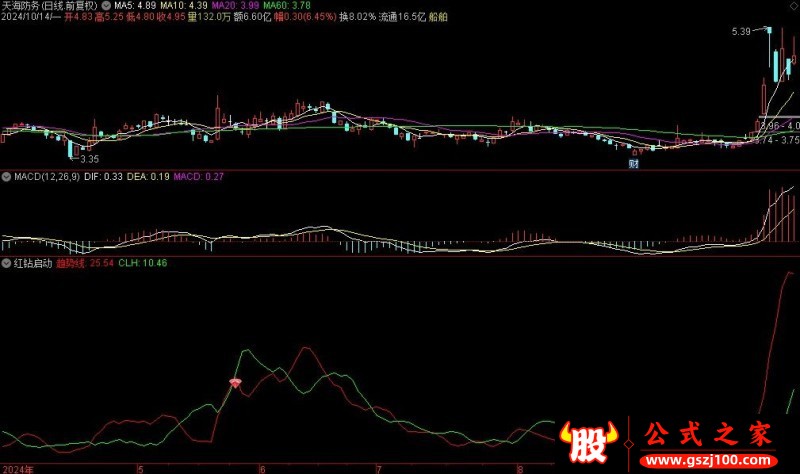Image resolution: width=800 pixels, height=474 pixels.
Task: Click the DEA: 0.19 value
Action: tap(148, 177)
